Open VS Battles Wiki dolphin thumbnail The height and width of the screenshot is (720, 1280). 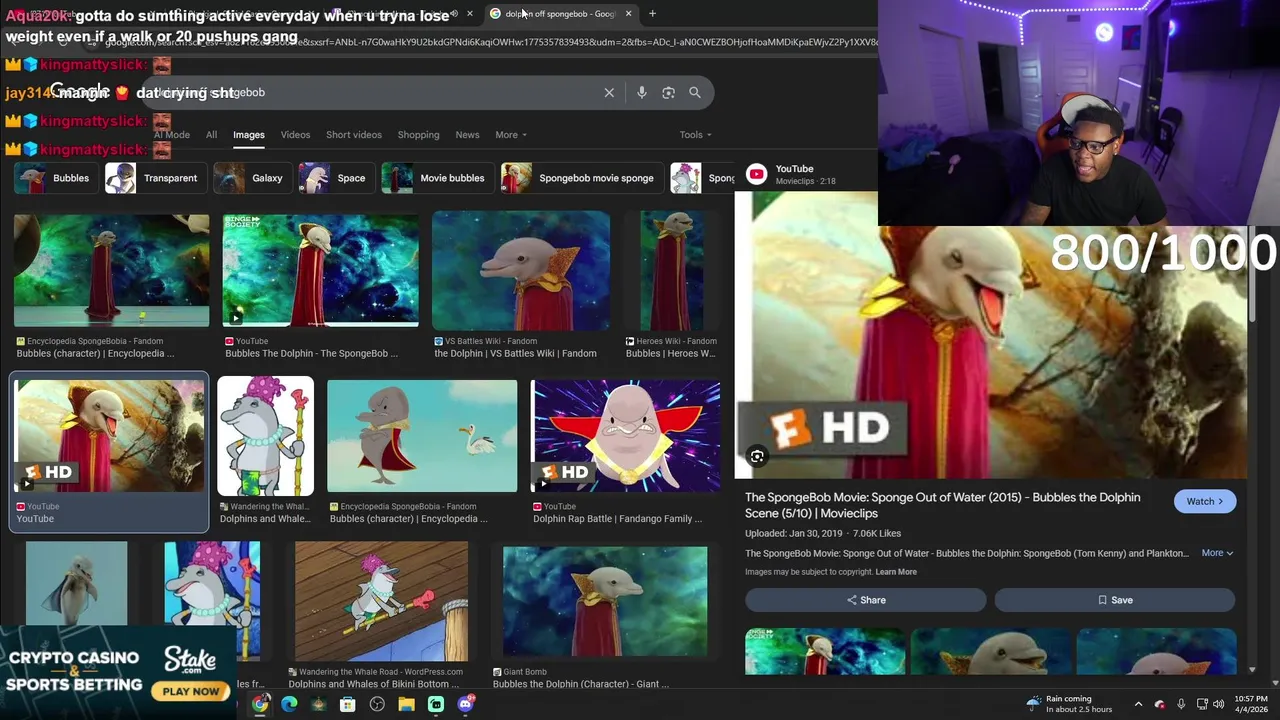click(x=521, y=270)
